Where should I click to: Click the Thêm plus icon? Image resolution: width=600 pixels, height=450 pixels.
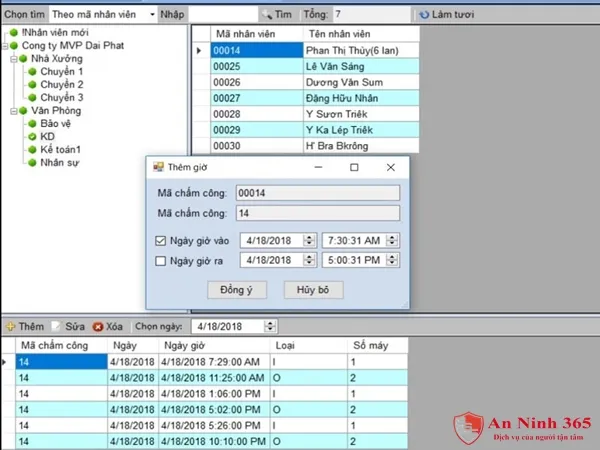(x=9, y=326)
